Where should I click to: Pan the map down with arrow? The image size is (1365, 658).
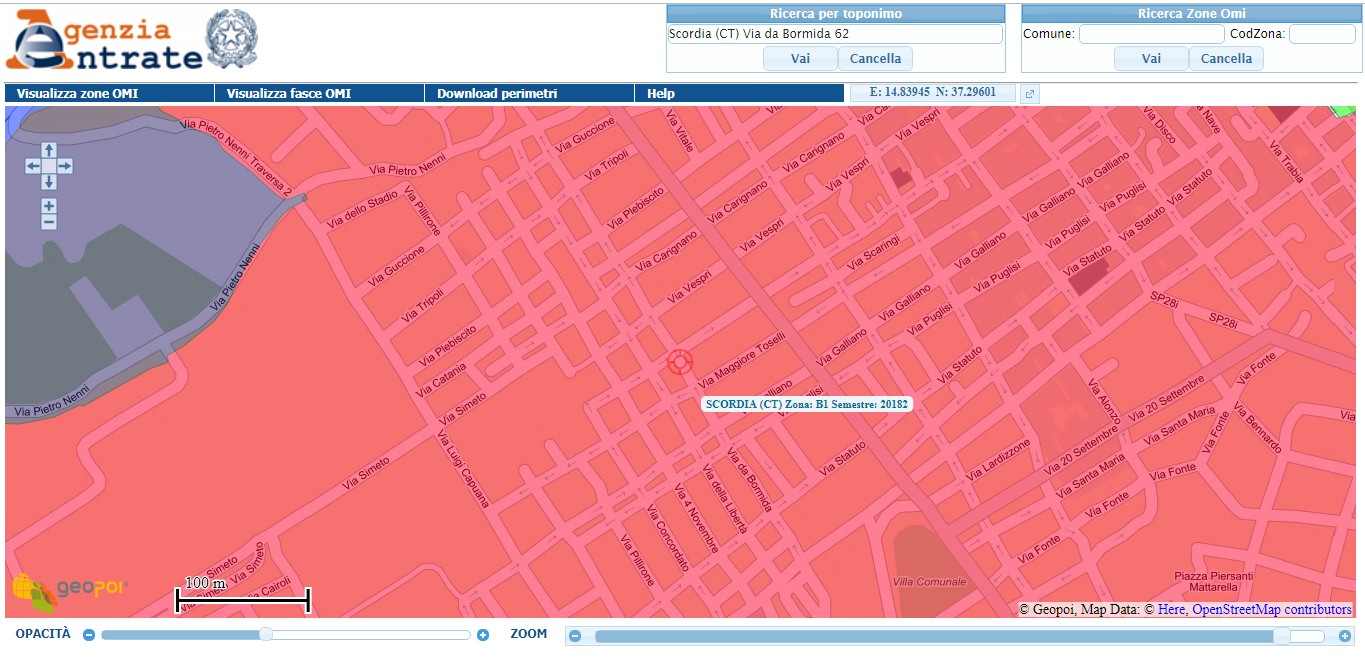49,182
